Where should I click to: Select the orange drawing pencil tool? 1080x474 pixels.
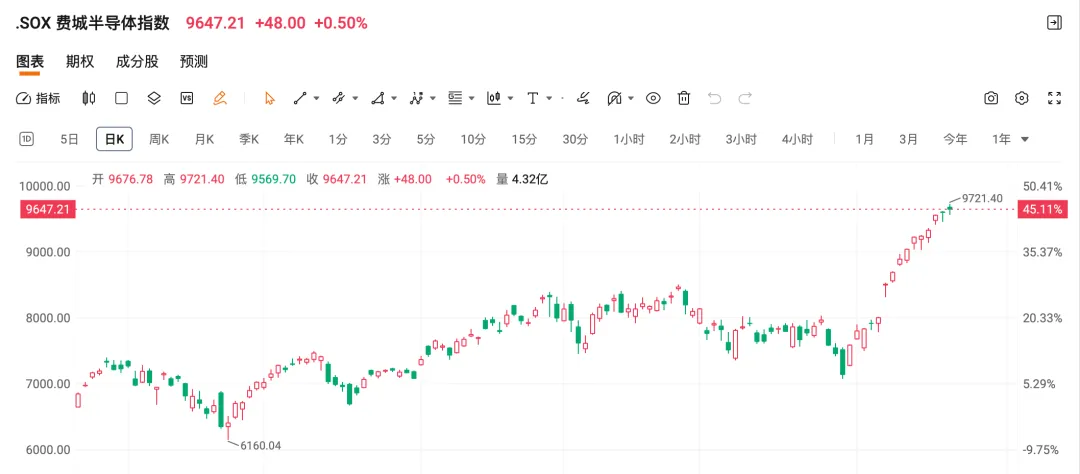[220, 98]
